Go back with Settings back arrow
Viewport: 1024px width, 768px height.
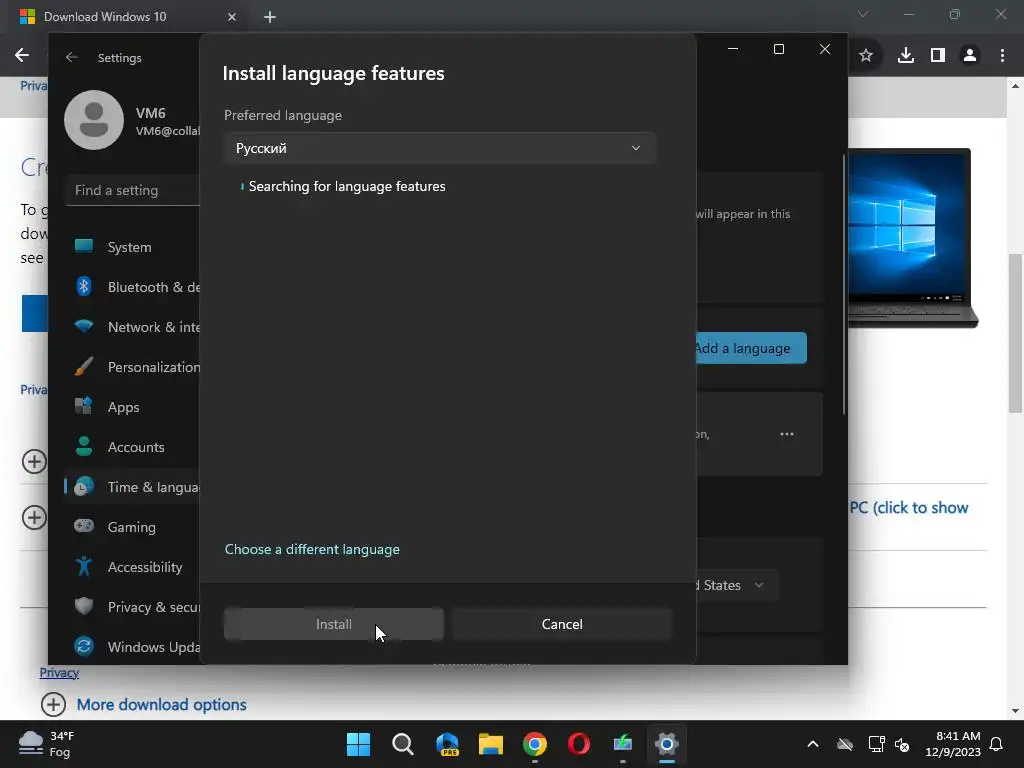[72, 57]
